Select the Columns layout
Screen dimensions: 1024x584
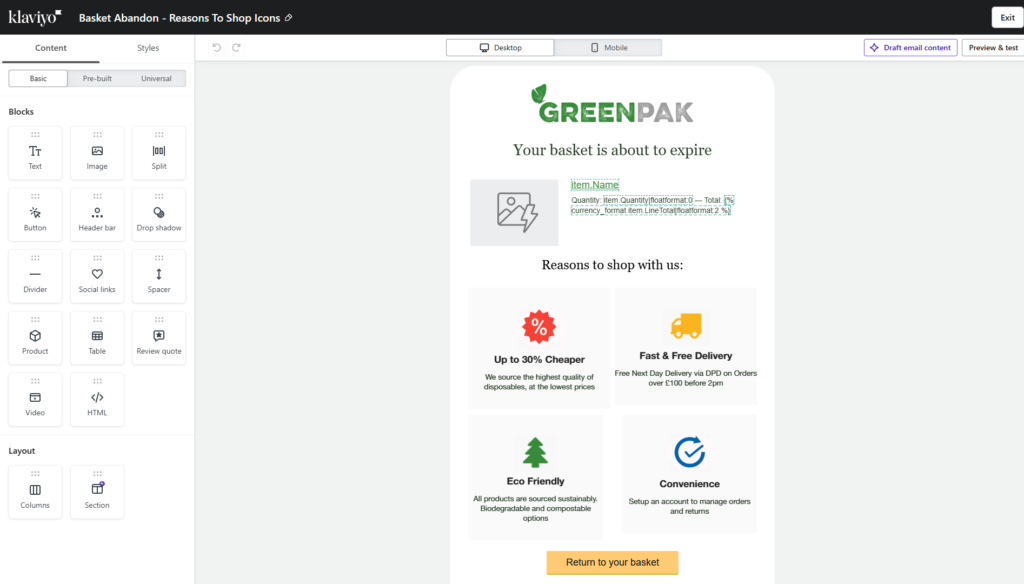[x=35, y=492]
